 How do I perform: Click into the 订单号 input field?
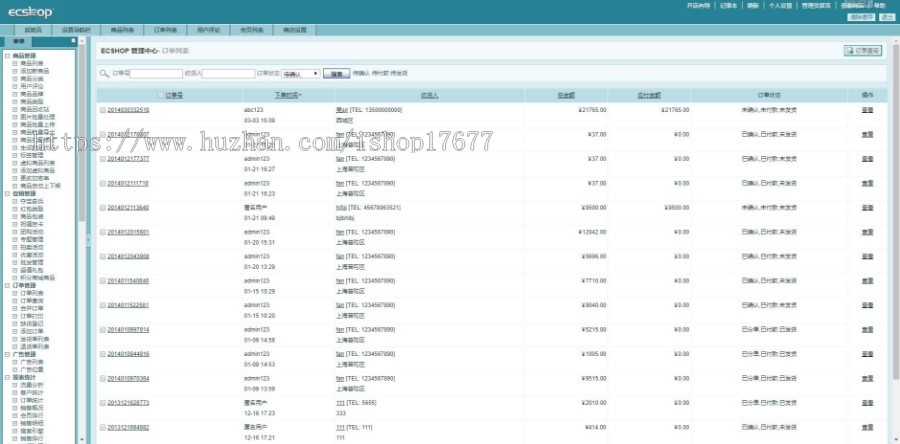pos(156,73)
